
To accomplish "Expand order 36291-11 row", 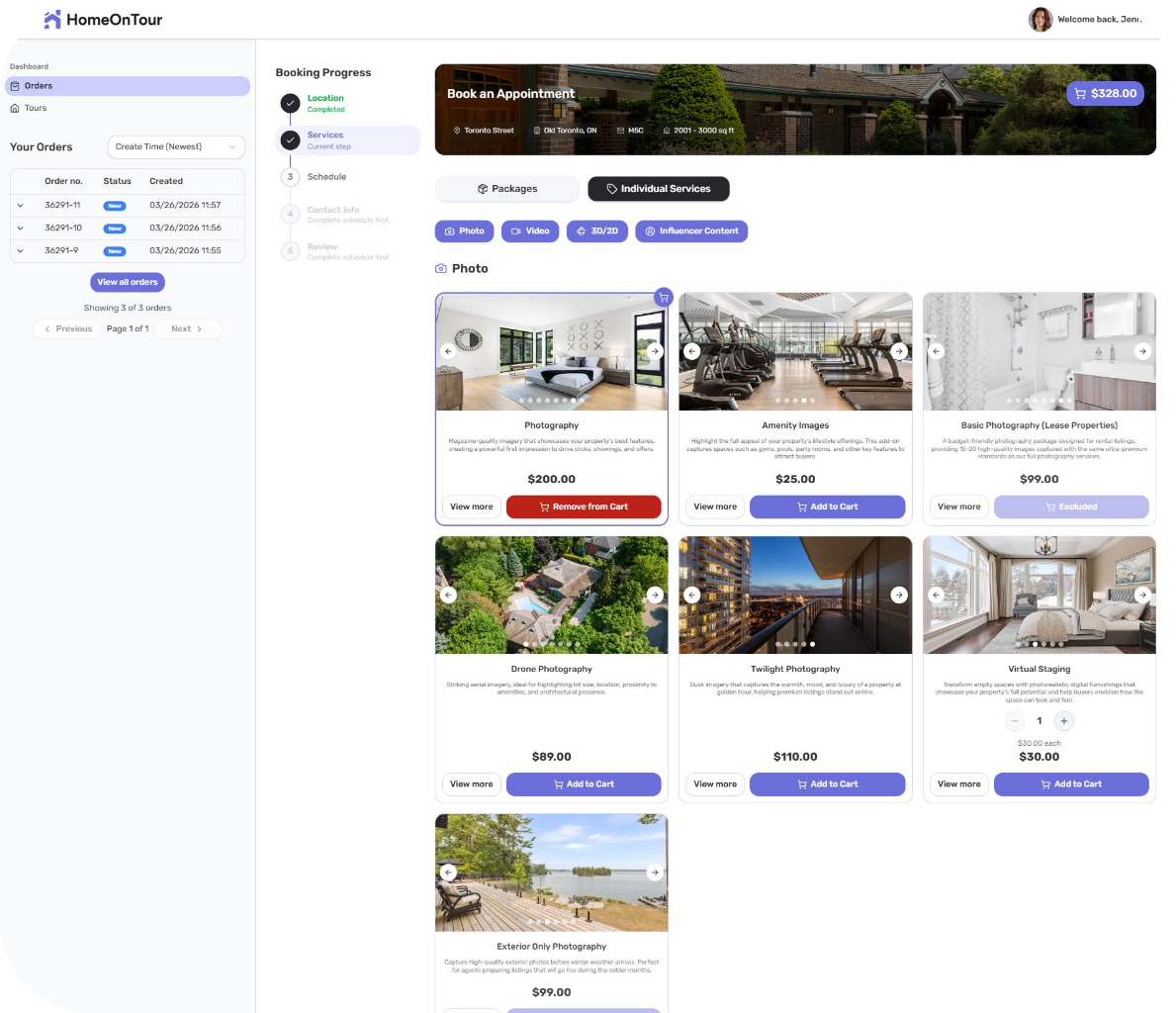I will click(x=21, y=206).
